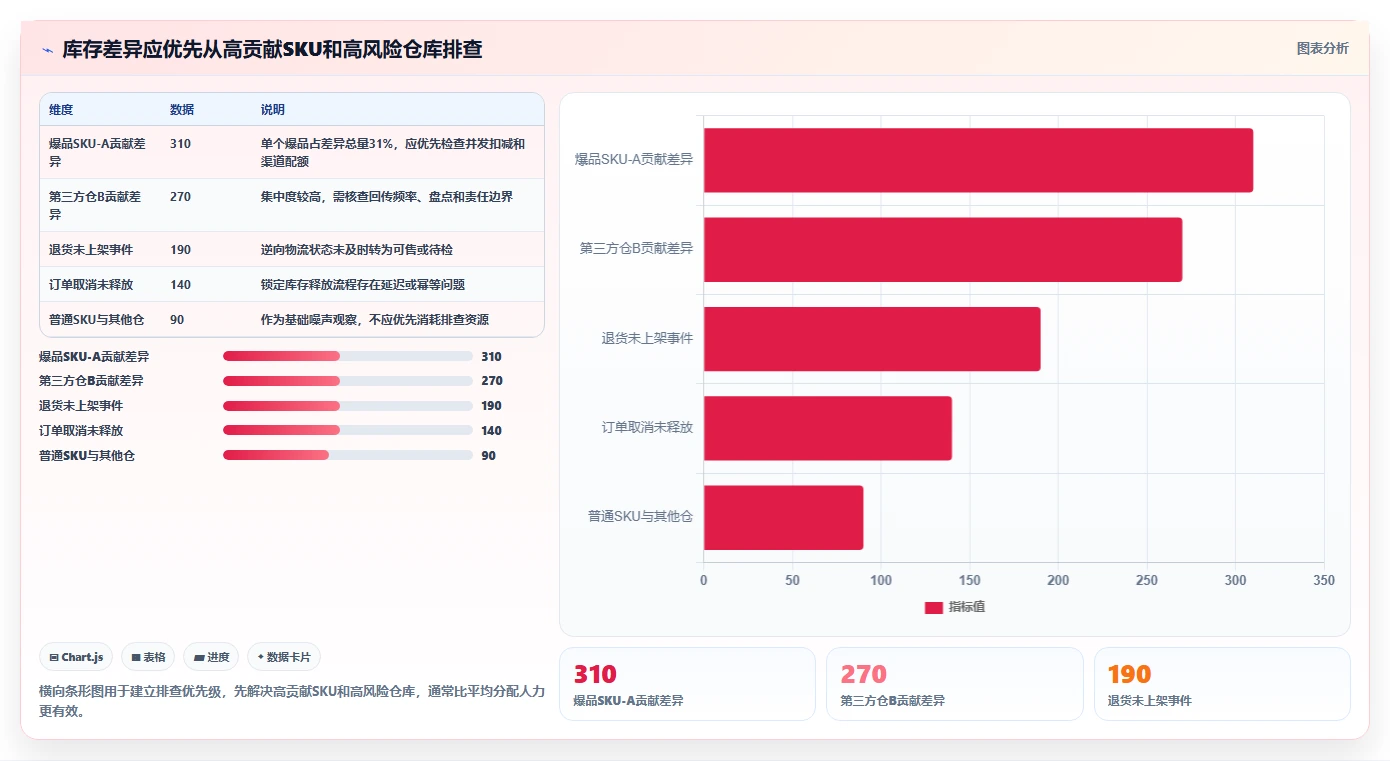Click the 维度 column header
1390x761 pixels.
61,110
